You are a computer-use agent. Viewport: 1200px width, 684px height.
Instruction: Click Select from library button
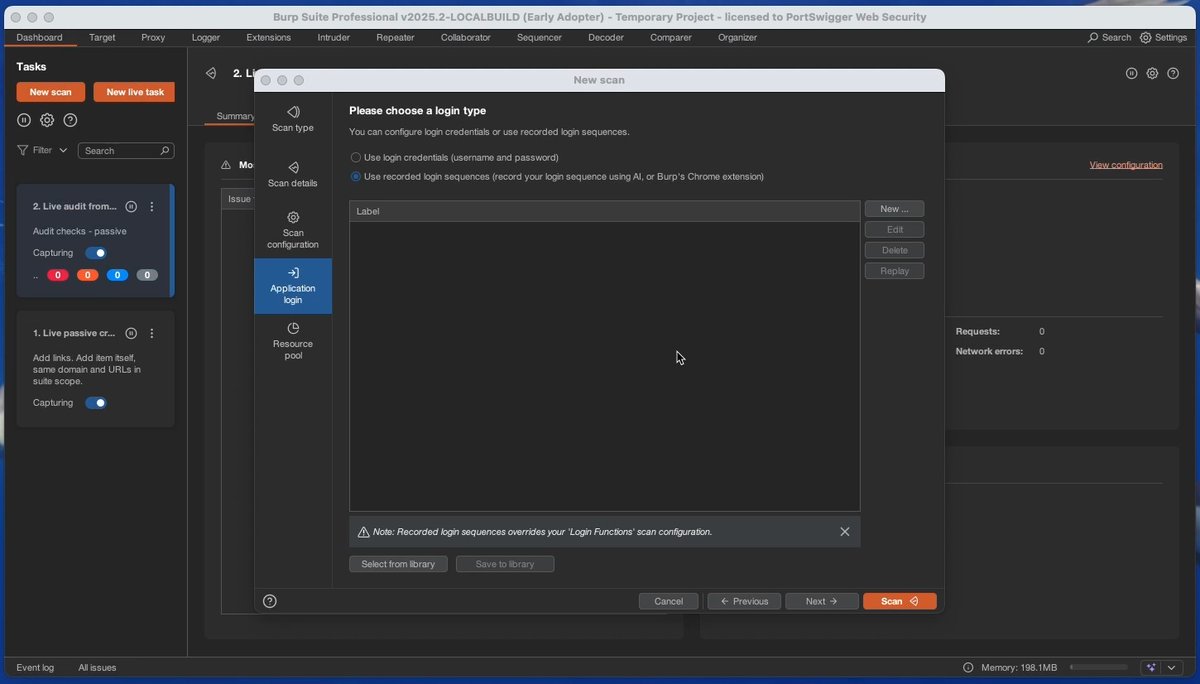tap(398, 564)
